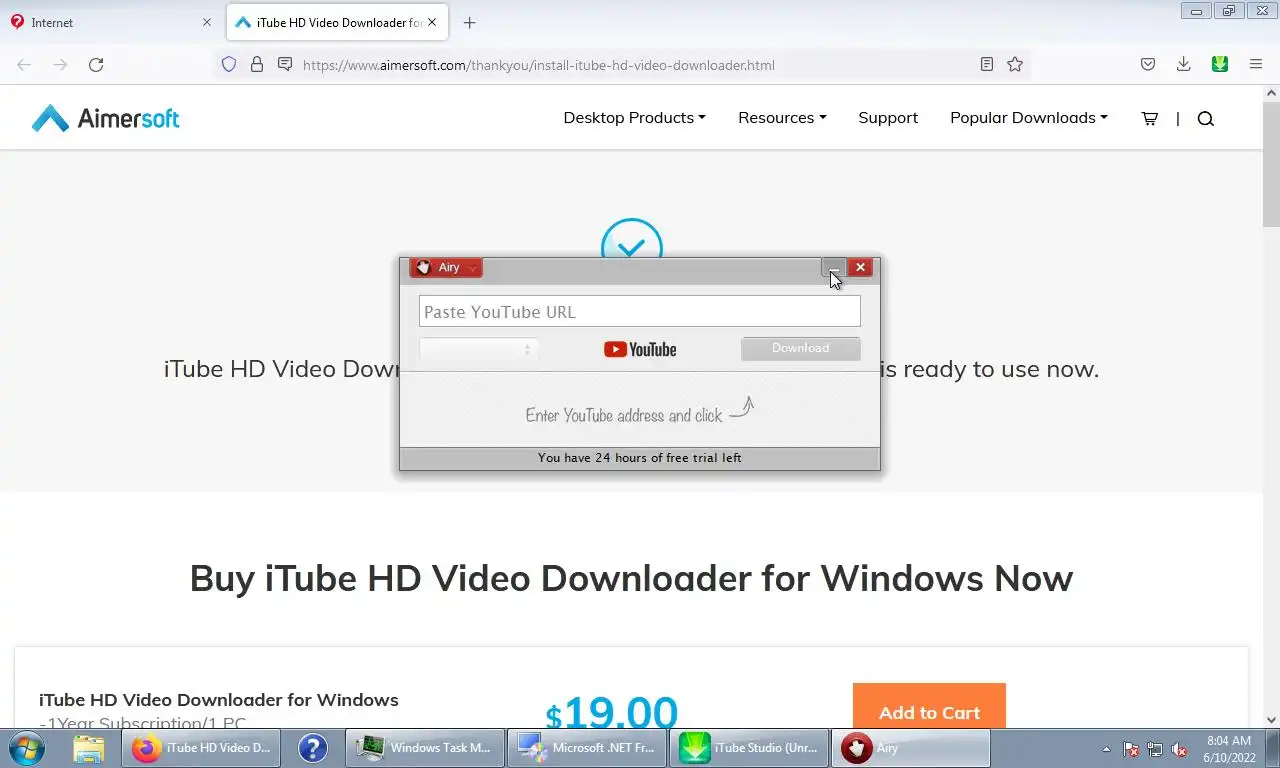The height and width of the screenshot is (768, 1280).
Task: Open the Firefox application menu
Action: point(1256,65)
